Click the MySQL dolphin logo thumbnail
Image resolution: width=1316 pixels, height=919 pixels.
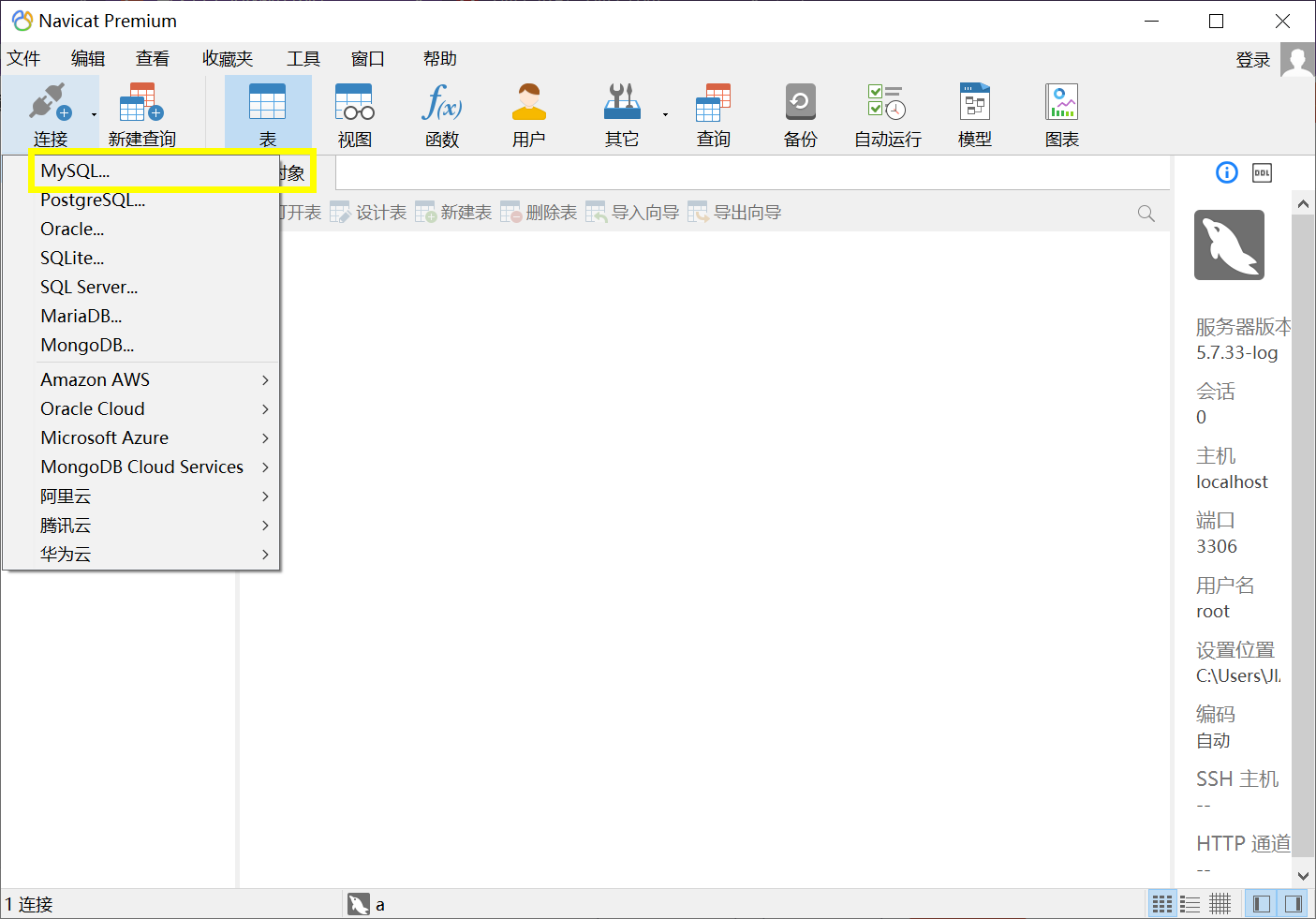pyautogui.click(x=1229, y=245)
